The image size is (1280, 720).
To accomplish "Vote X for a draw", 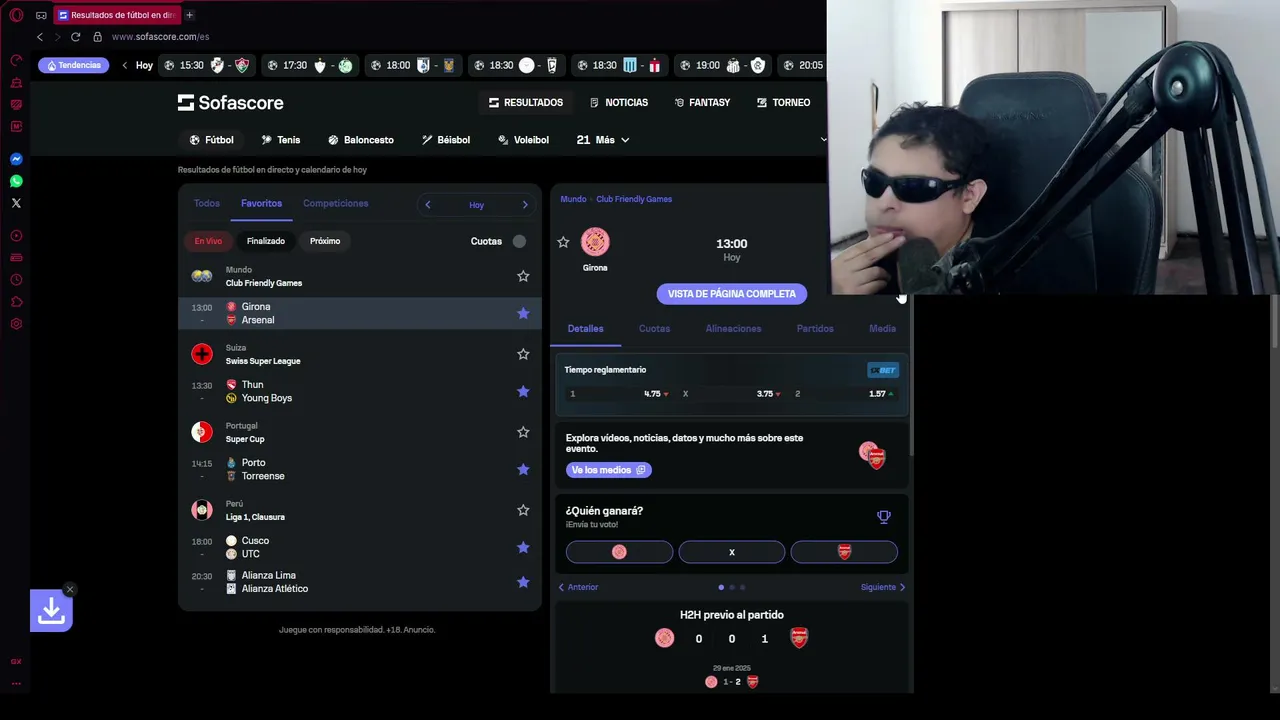I will 732,552.
